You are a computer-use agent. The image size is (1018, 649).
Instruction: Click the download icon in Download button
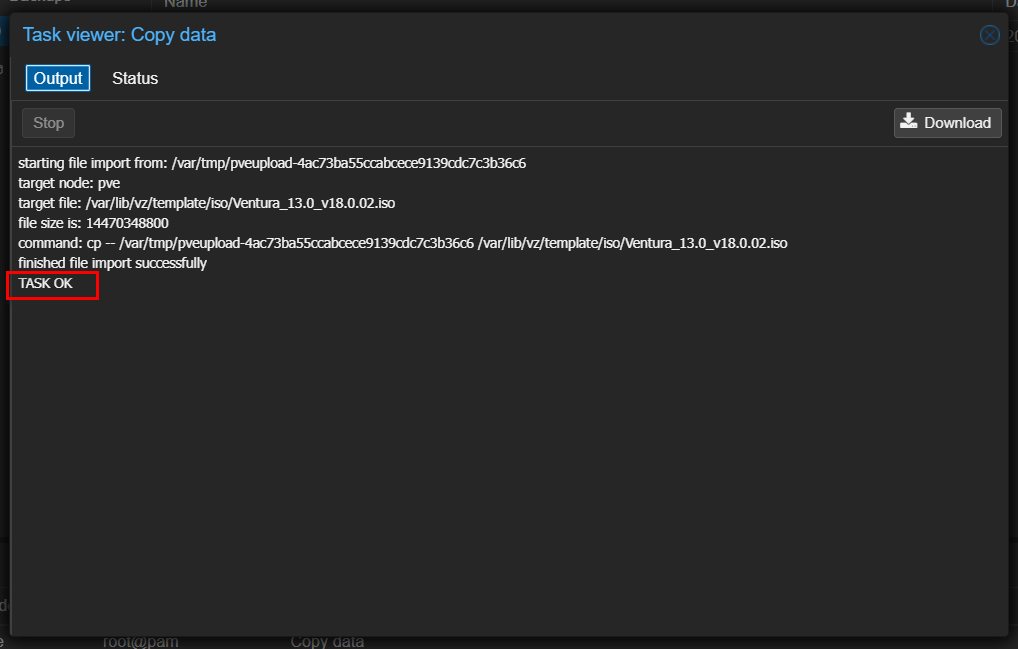click(x=909, y=122)
